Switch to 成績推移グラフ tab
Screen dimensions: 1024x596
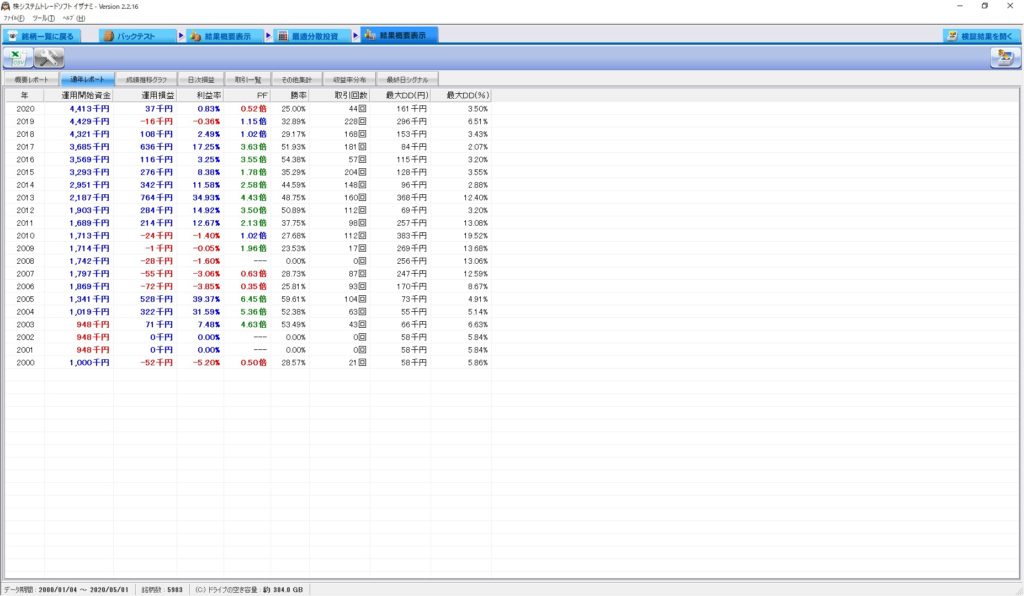pyautogui.click(x=146, y=78)
